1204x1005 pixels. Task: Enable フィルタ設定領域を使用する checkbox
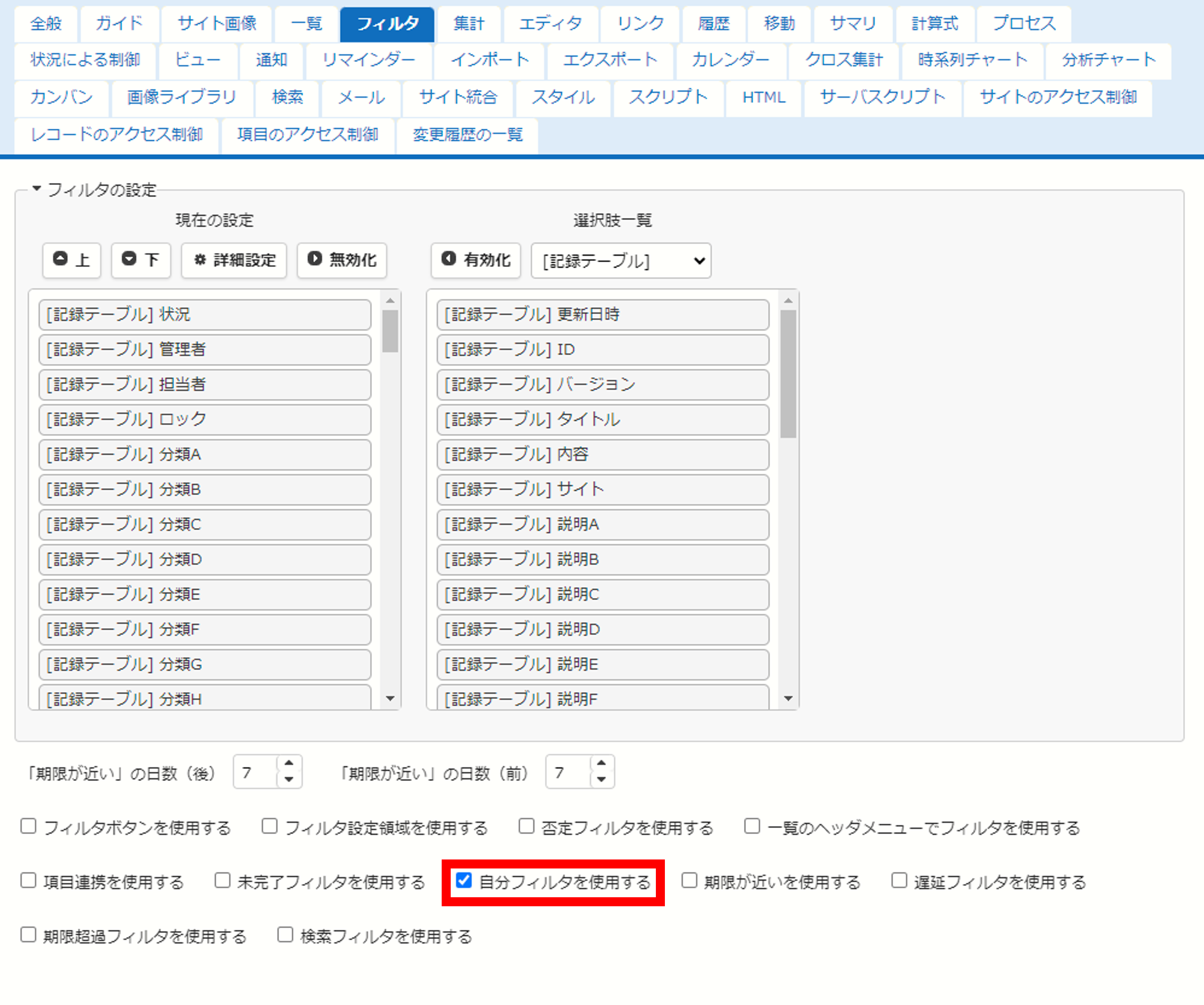(270, 826)
